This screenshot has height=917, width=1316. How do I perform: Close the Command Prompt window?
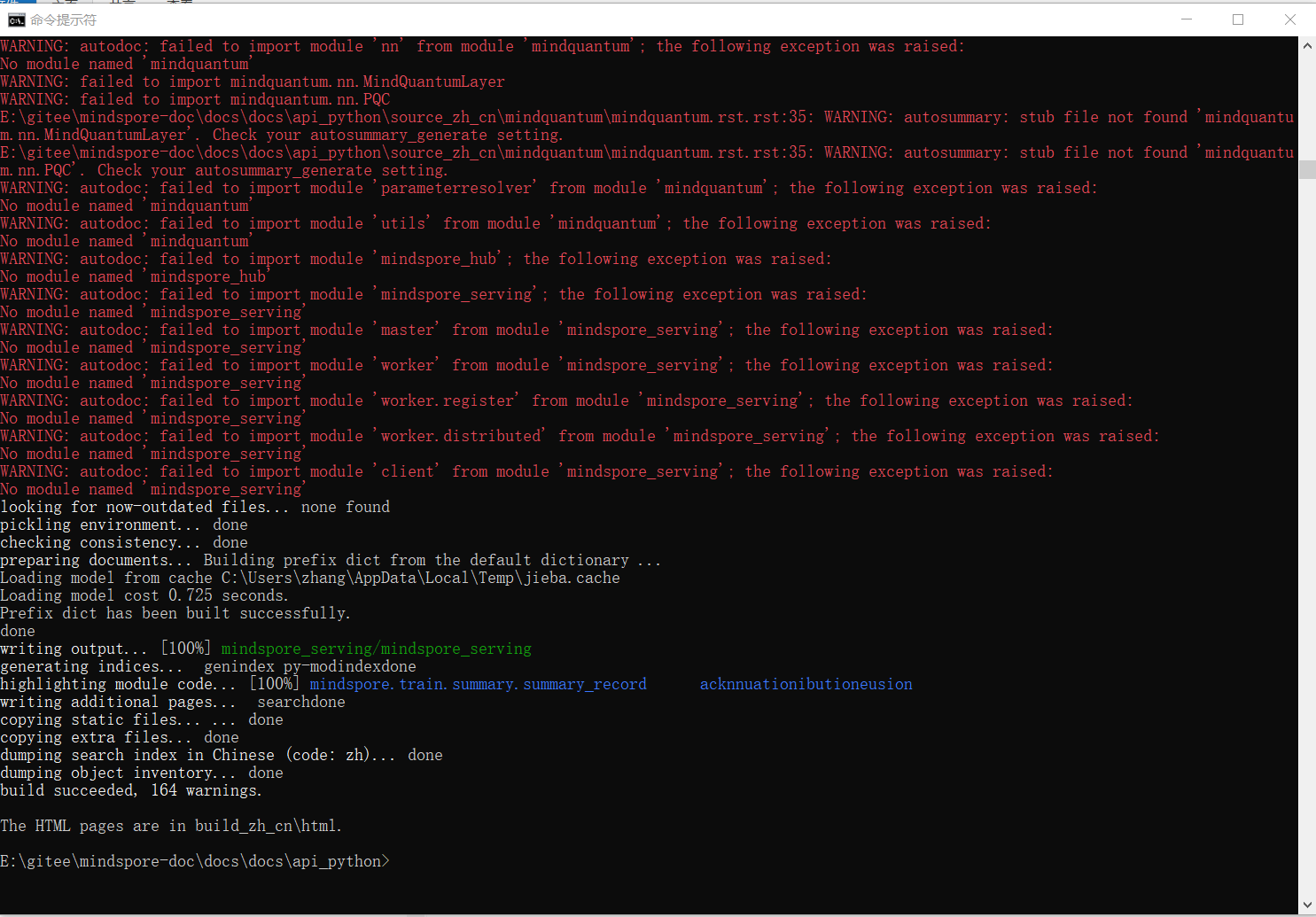[1289, 19]
